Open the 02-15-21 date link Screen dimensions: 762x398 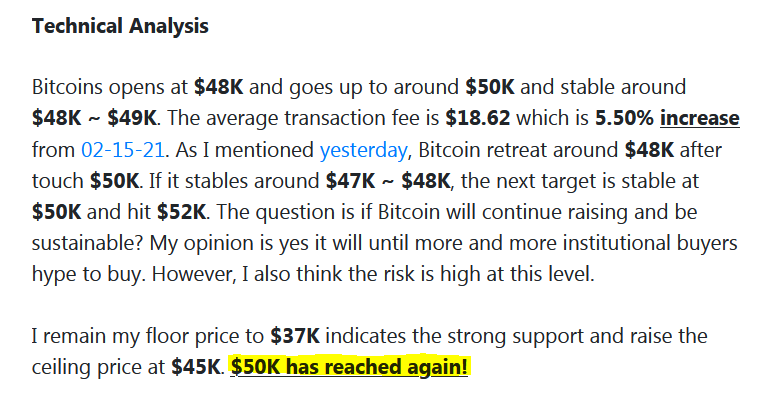[x=122, y=150]
